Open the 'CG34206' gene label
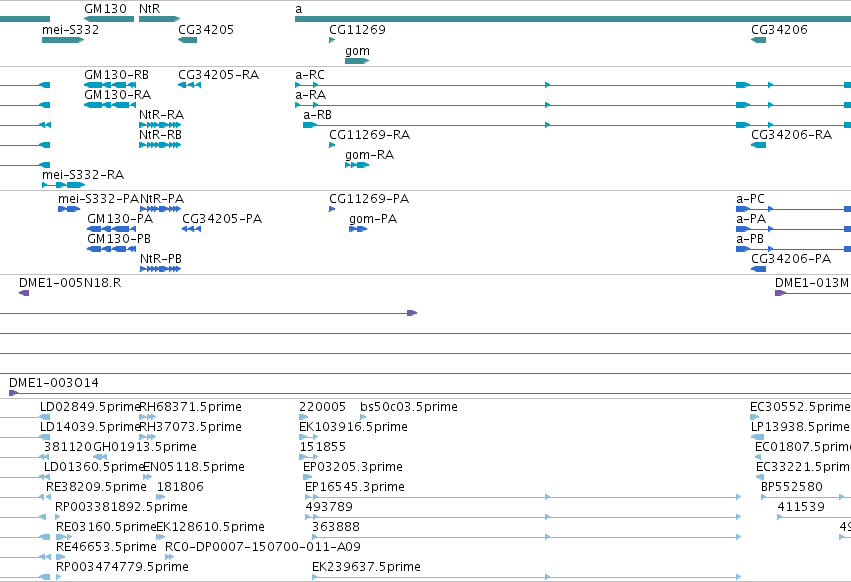Screen dimensions: 851x582 [x=779, y=29]
